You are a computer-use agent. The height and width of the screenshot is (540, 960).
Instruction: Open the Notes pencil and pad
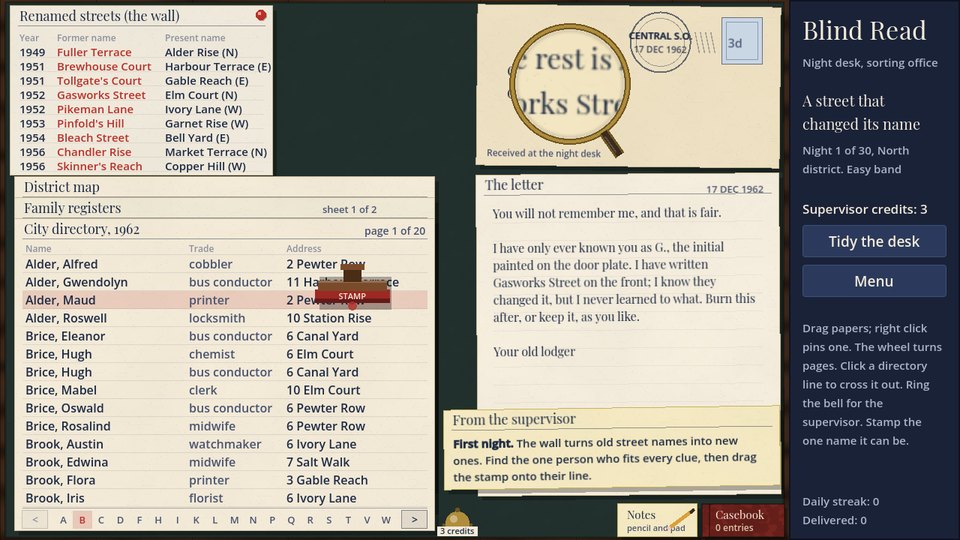pos(657,520)
